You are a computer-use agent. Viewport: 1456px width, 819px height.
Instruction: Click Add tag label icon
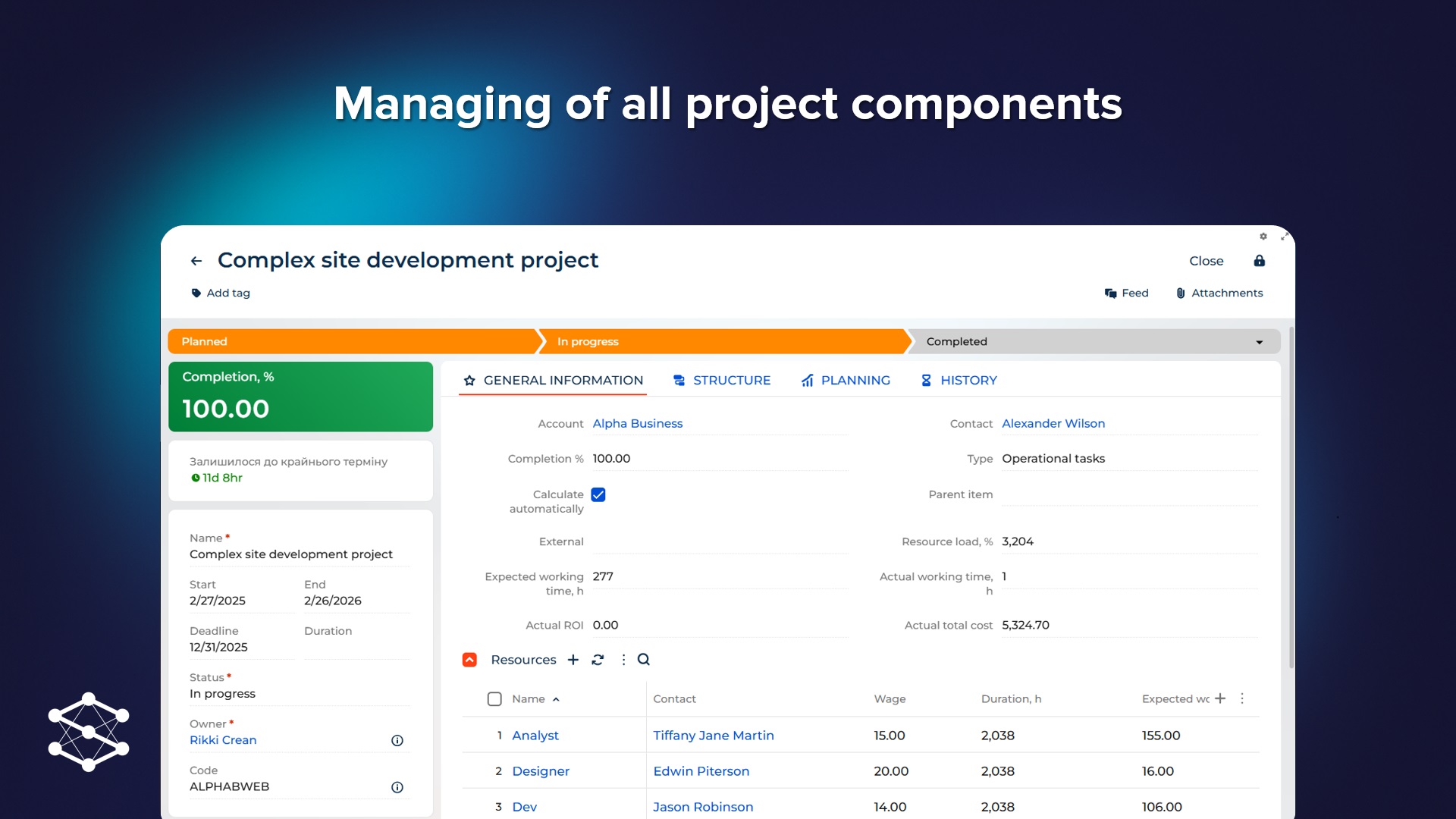(196, 293)
